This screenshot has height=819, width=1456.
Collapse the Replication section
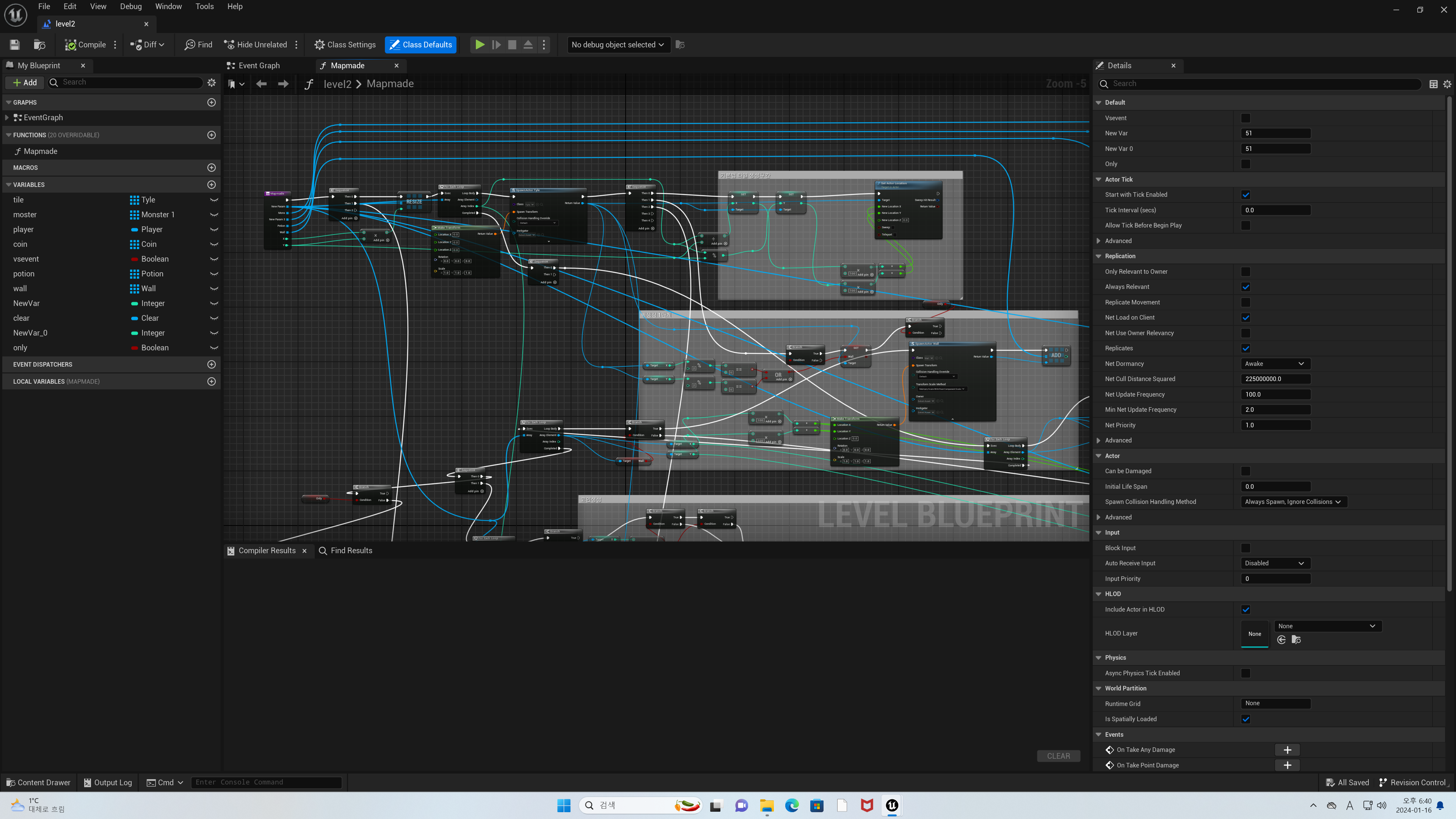click(1099, 256)
